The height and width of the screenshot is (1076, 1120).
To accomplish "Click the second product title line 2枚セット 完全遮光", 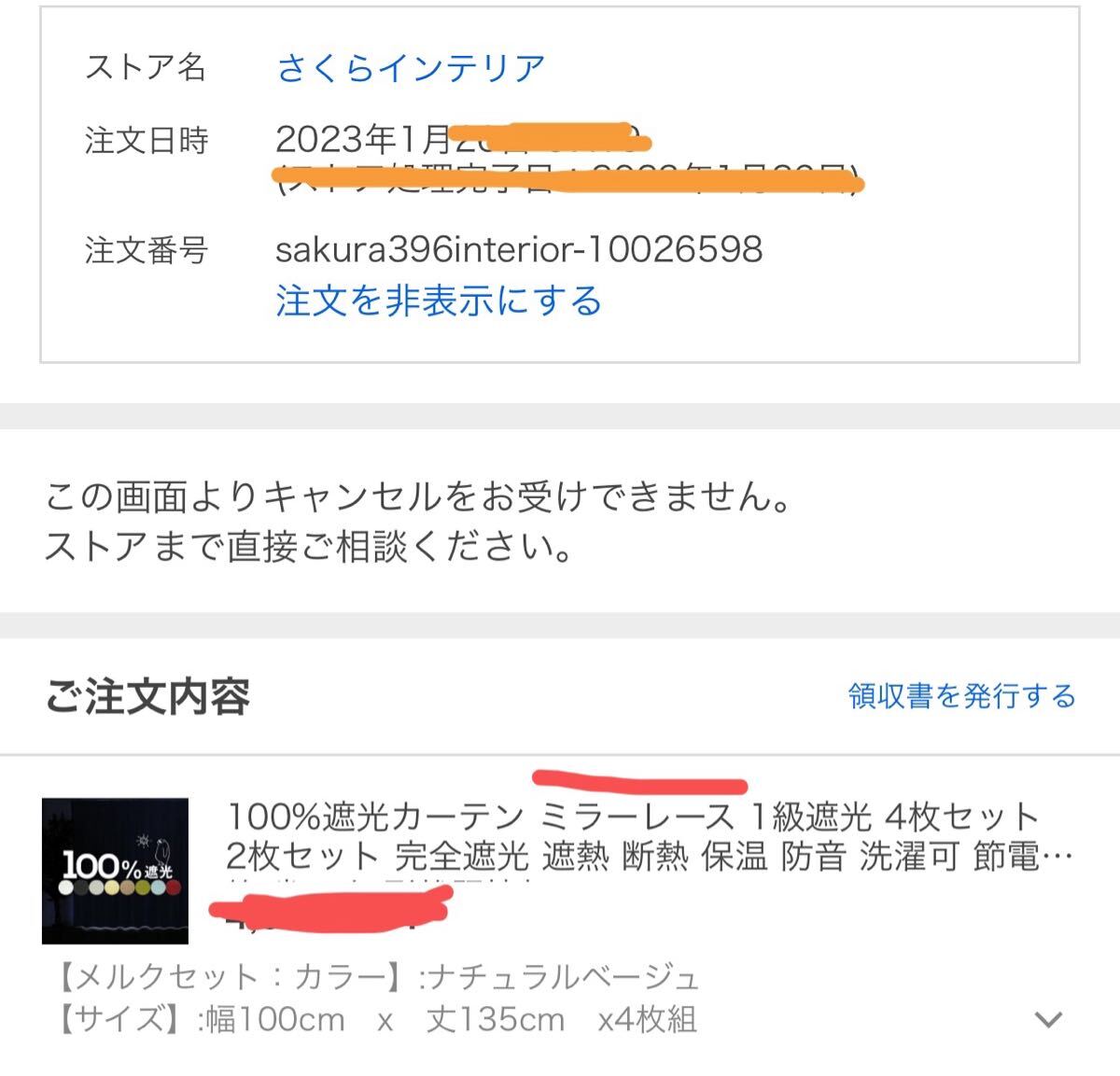I will [377, 856].
